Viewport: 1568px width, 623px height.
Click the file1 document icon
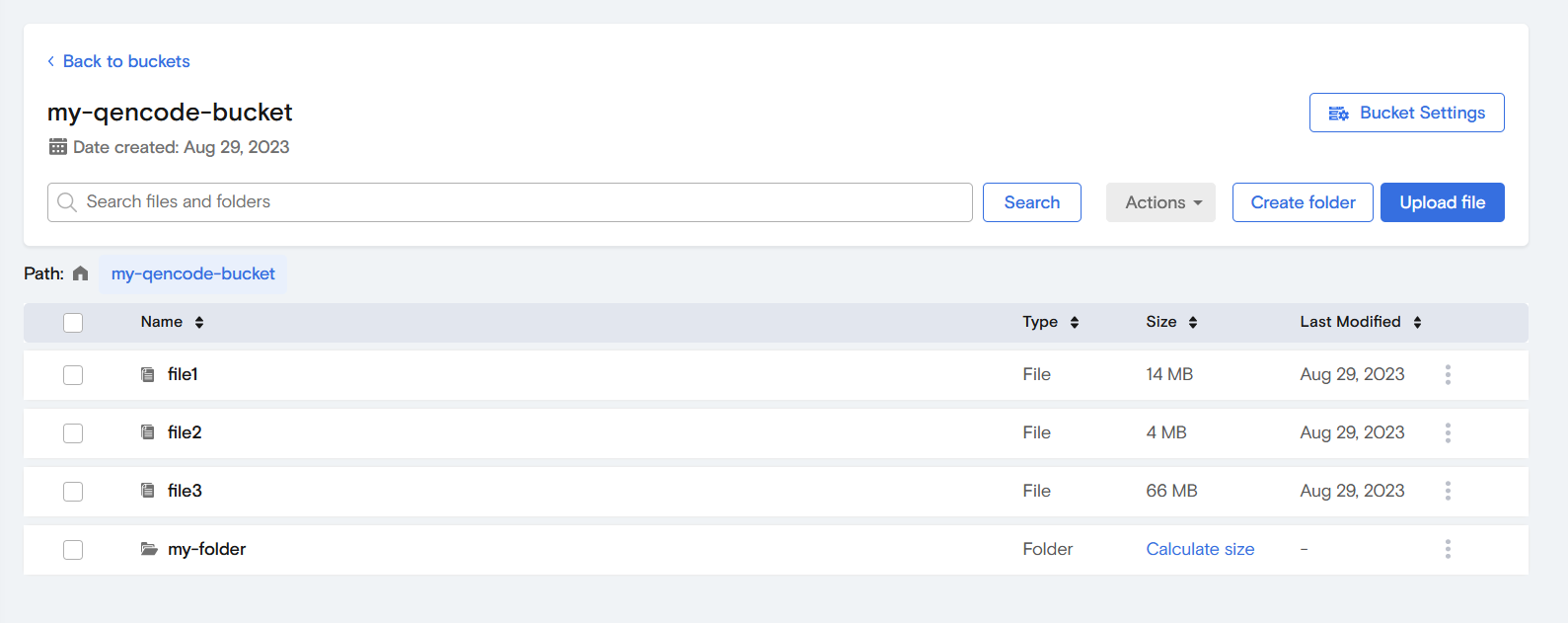(x=148, y=374)
